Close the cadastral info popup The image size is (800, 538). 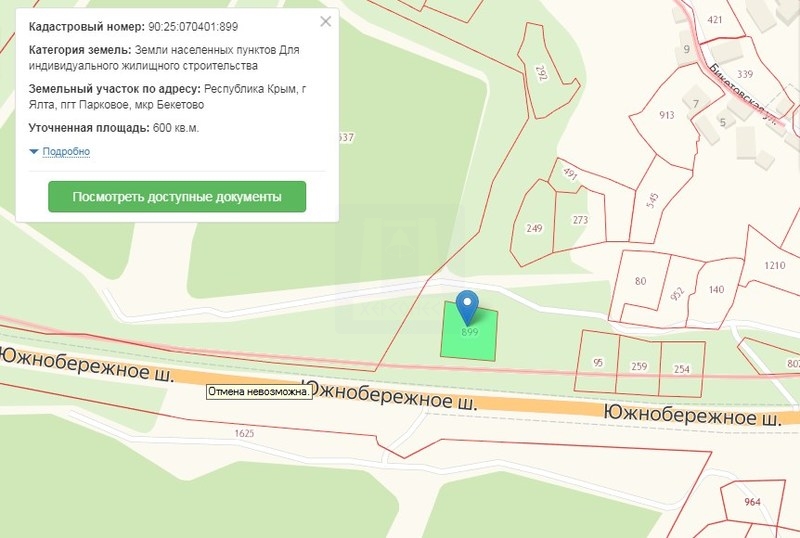(326, 21)
